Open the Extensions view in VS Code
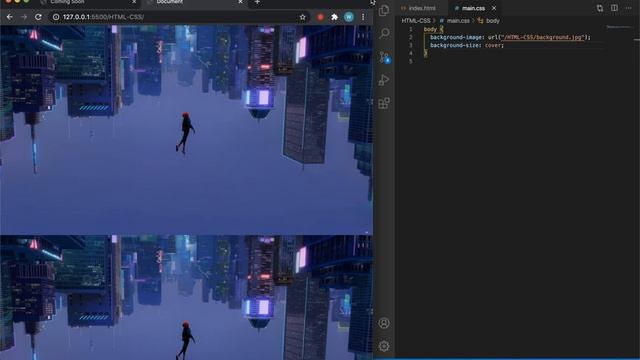The width and height of the screenshot is (640, 360). tap(384, 103)
